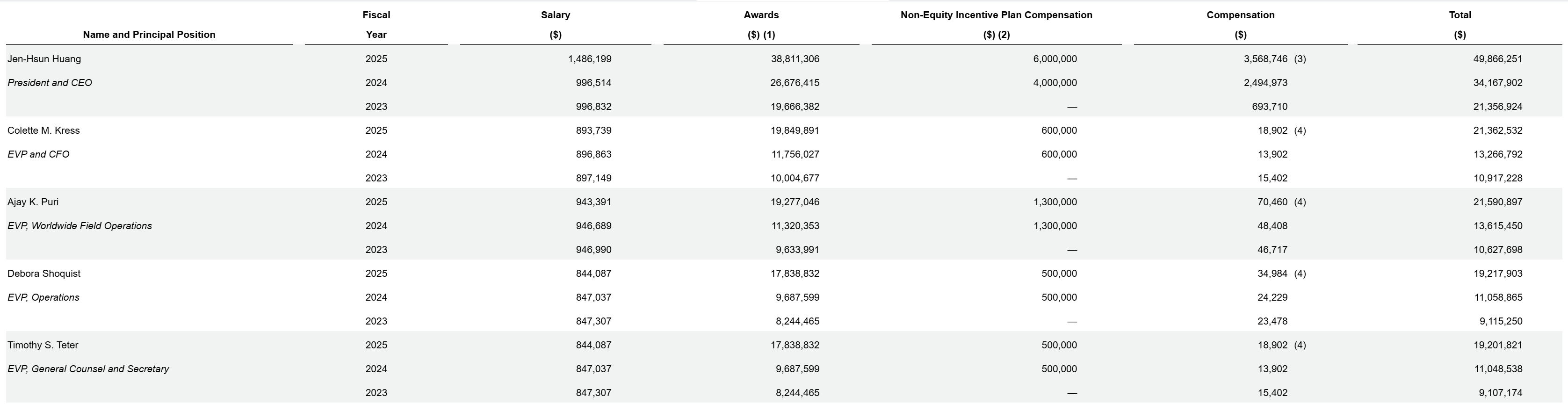Viewport: 1568px width, 404px height.
Task: Click the Non-Equity Incentive Plan Compensation header
Action: [x=996, y=15]
